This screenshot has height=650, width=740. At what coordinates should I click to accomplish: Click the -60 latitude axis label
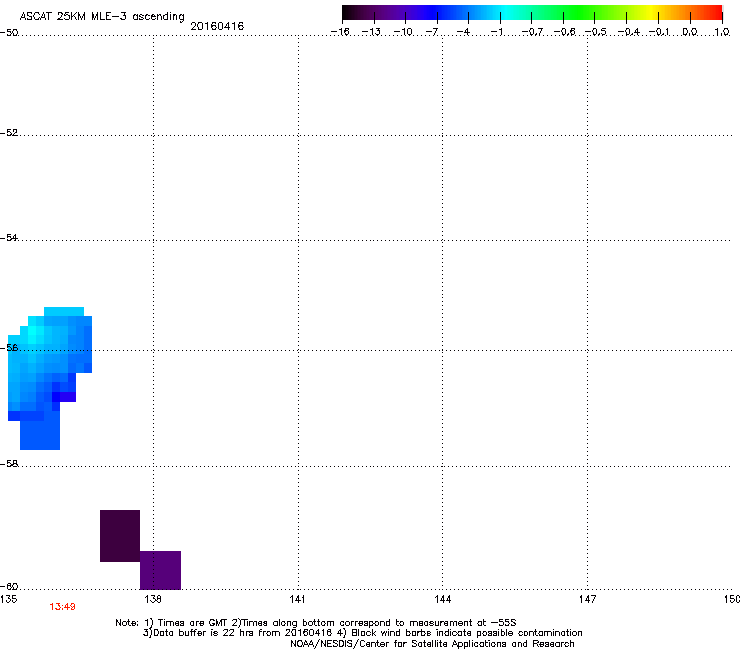[9, 586]
